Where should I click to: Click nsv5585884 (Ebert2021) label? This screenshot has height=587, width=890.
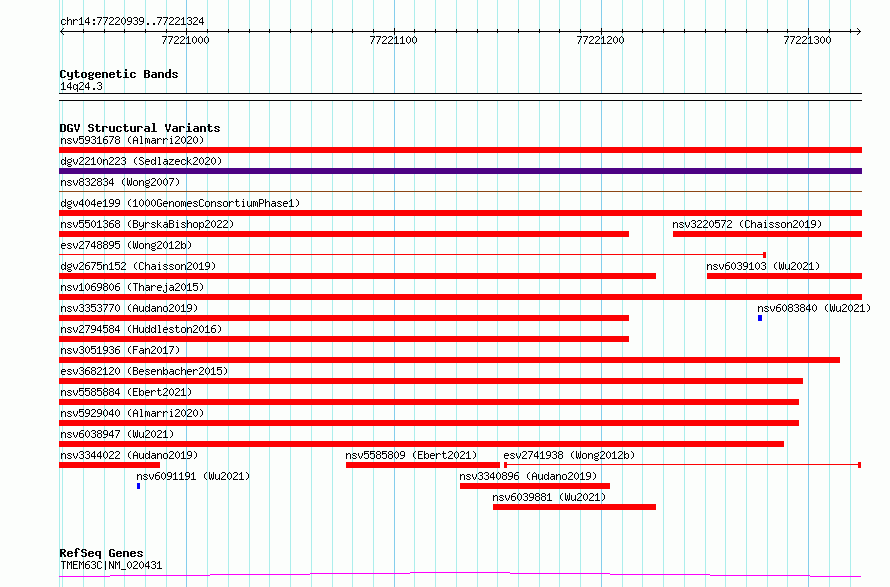126,392
